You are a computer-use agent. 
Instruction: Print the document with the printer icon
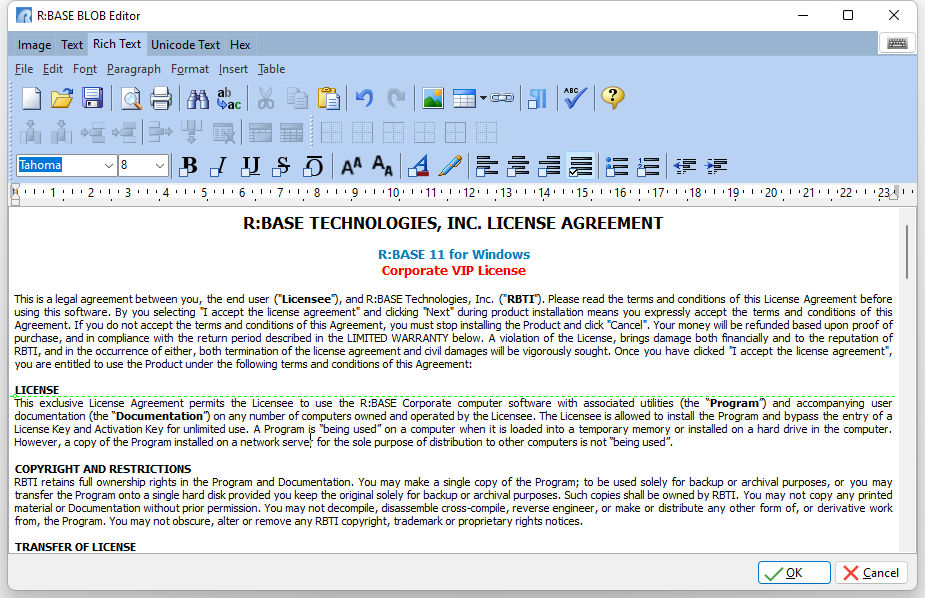pos(160,98)
